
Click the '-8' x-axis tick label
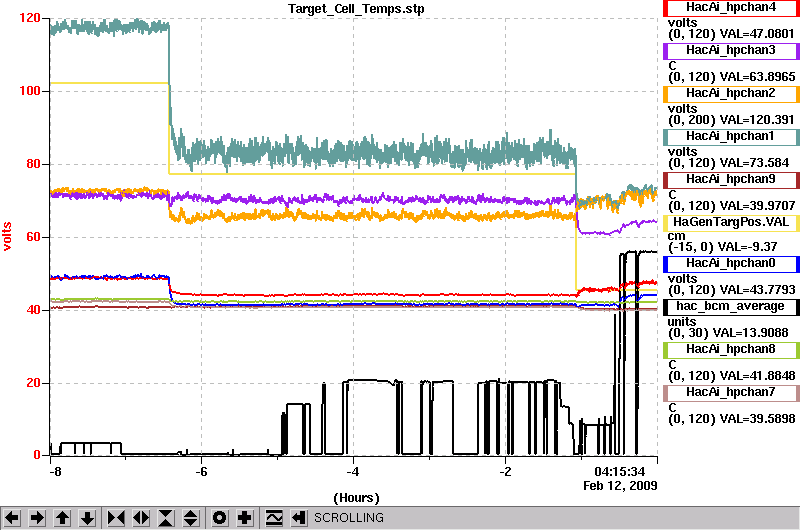[55, 472]
